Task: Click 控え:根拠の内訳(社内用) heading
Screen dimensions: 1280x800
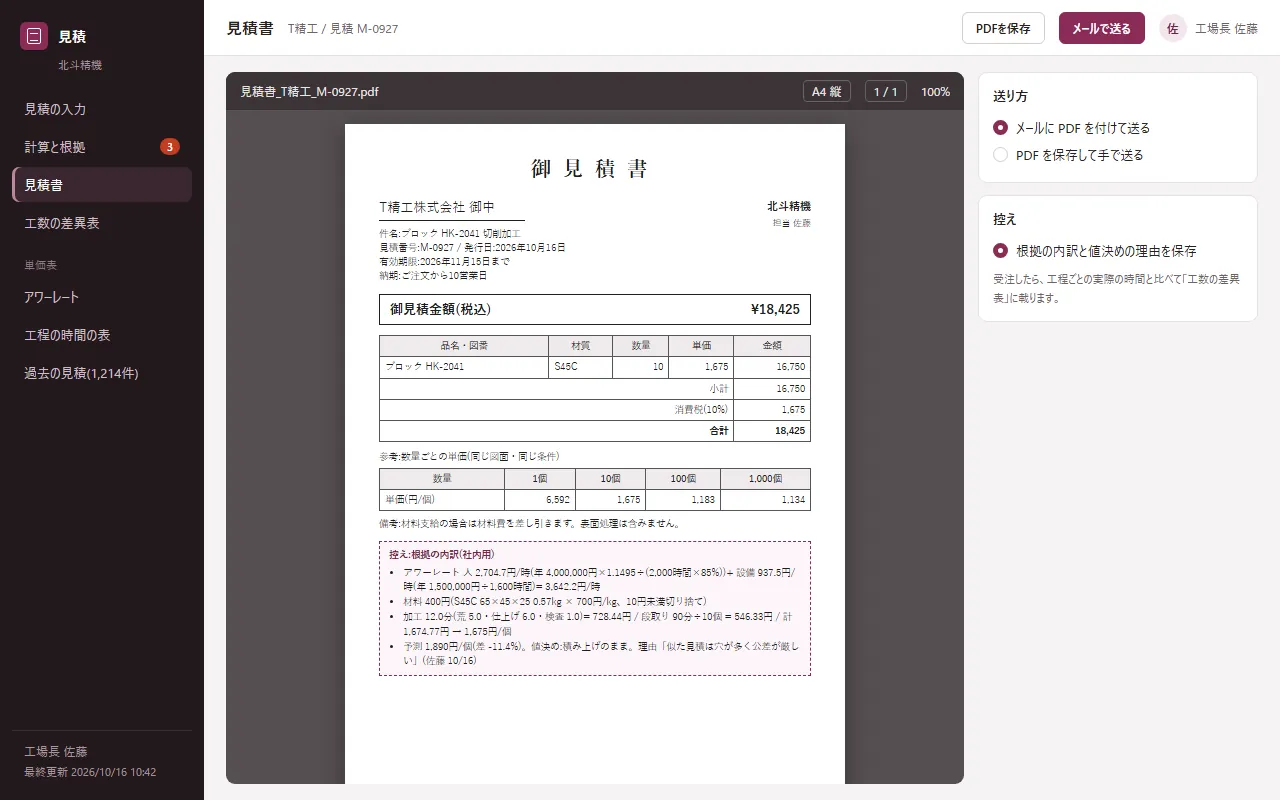Action: (x=441, y=554)
